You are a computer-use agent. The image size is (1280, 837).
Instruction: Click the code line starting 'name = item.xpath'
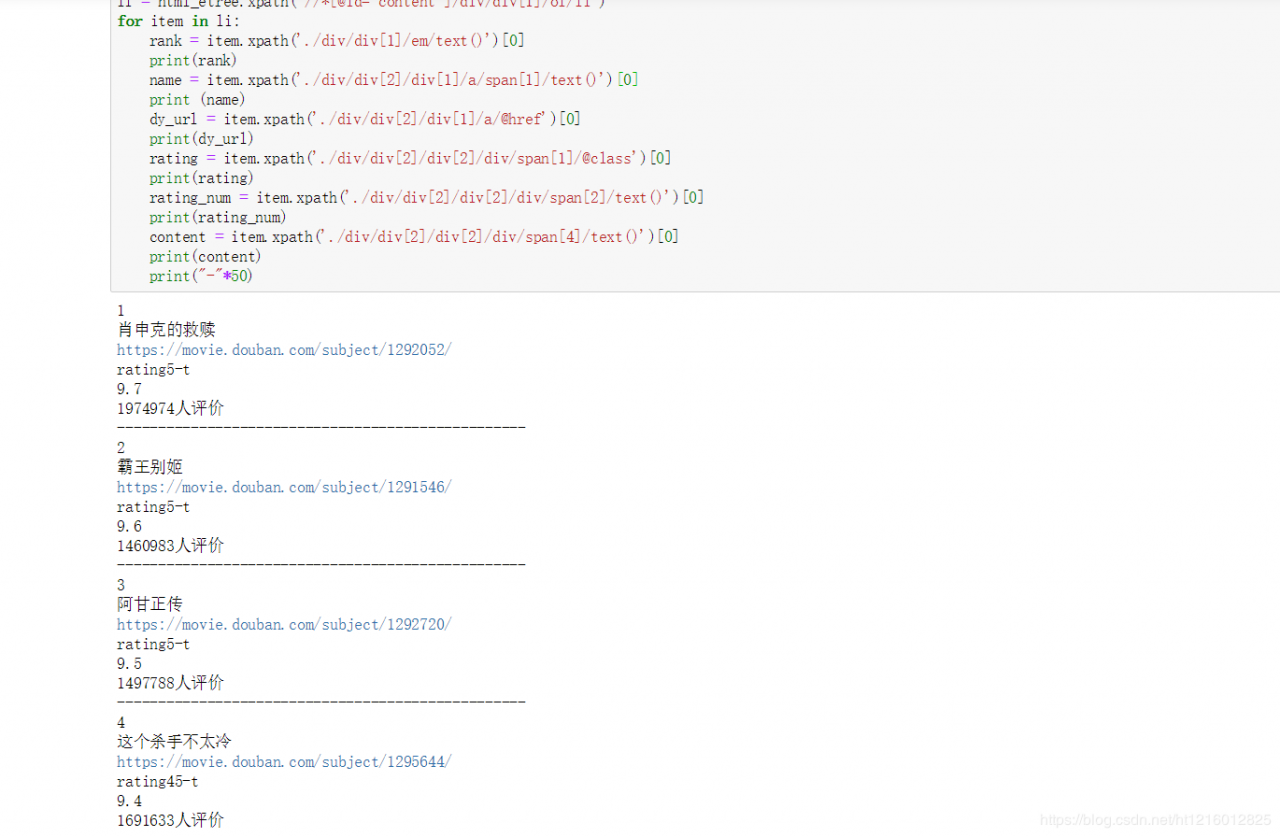pyautogui.click(x=394, y=80)
